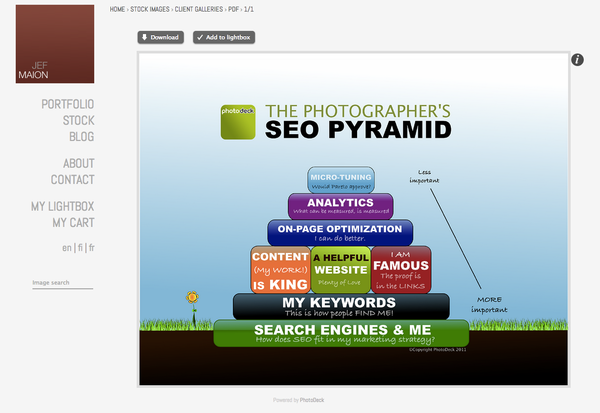Viewport: 600px width, 413px height.
Task: Open My Cart
Action: (x=73, y=222)
